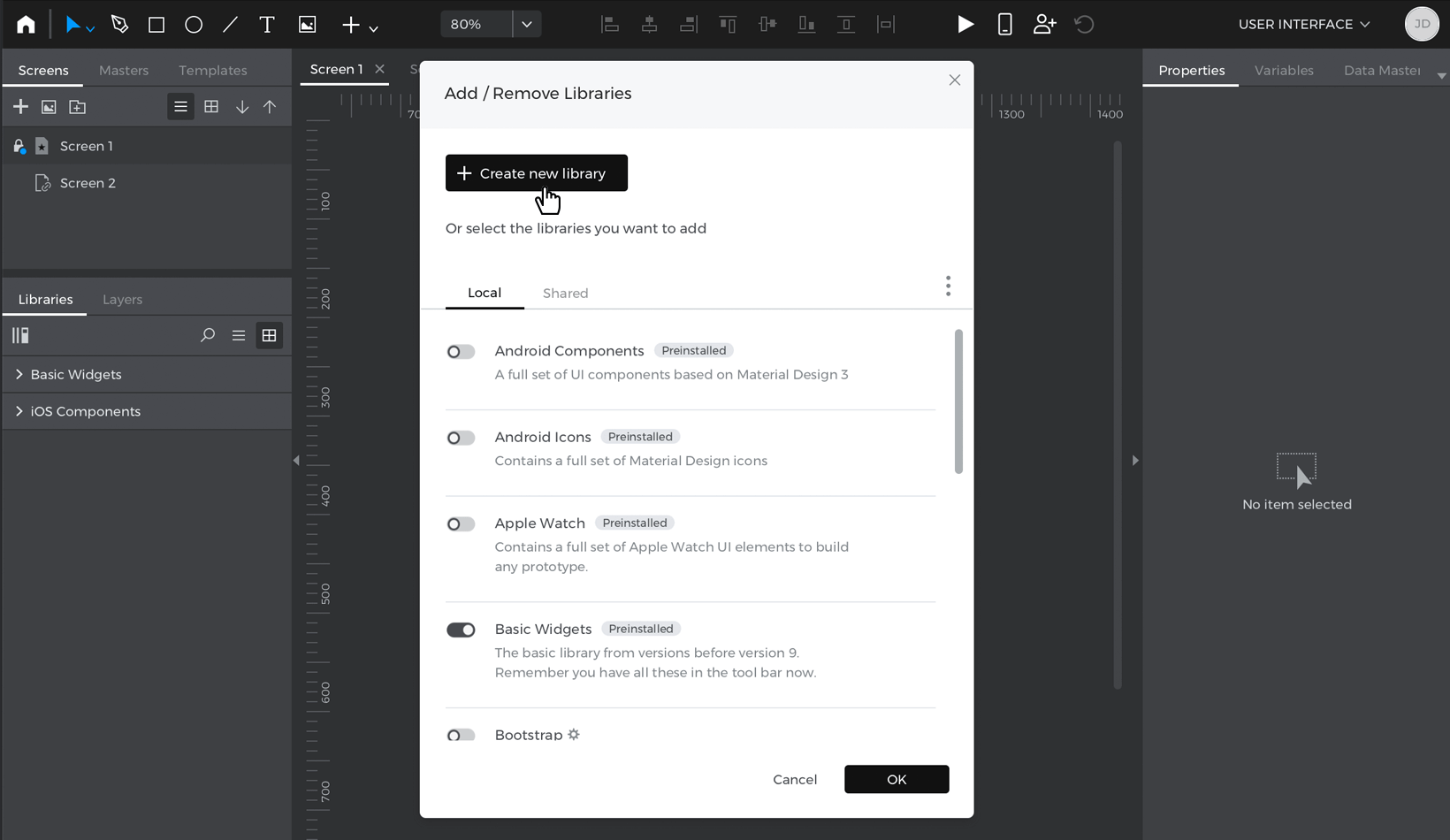Switch screens panel to grid view
This screenshot has width=1450, height=840.
[x=211, y=107]
